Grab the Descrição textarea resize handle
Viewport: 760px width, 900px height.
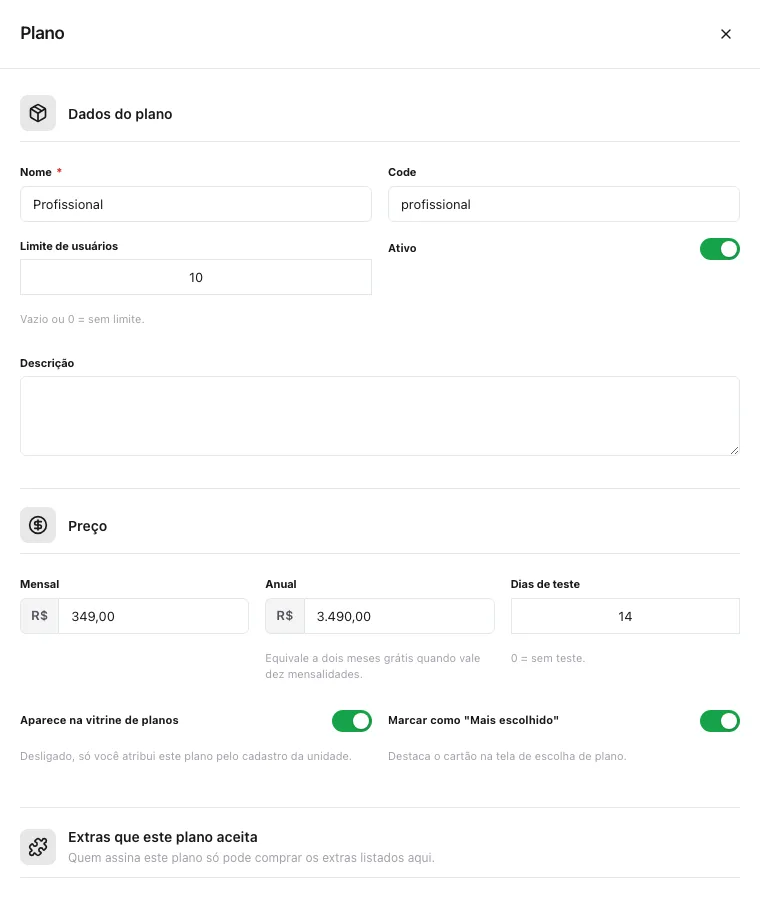pyautogui.click(x=734, y=451)
